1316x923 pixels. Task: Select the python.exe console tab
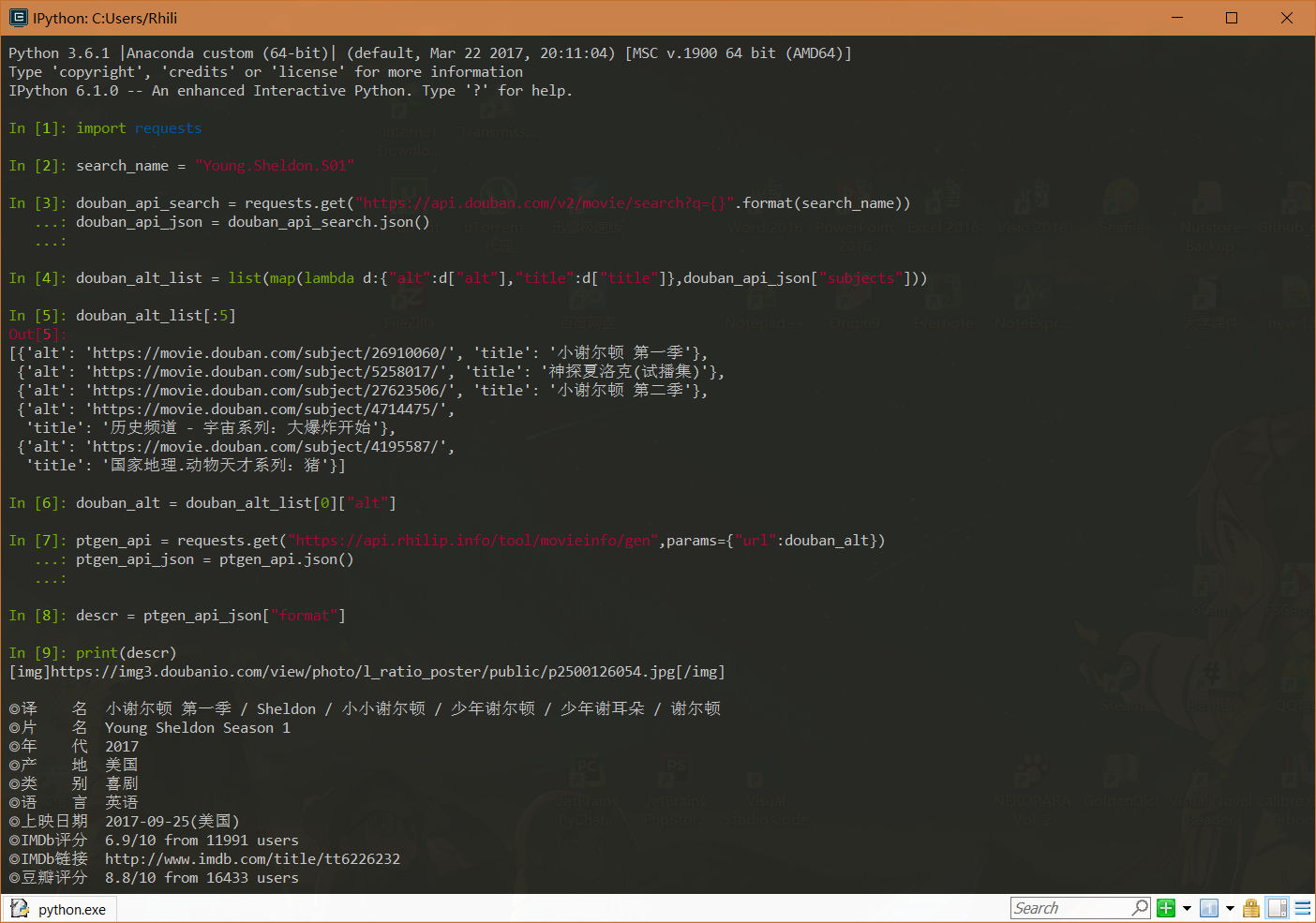(x=58, y=909)
